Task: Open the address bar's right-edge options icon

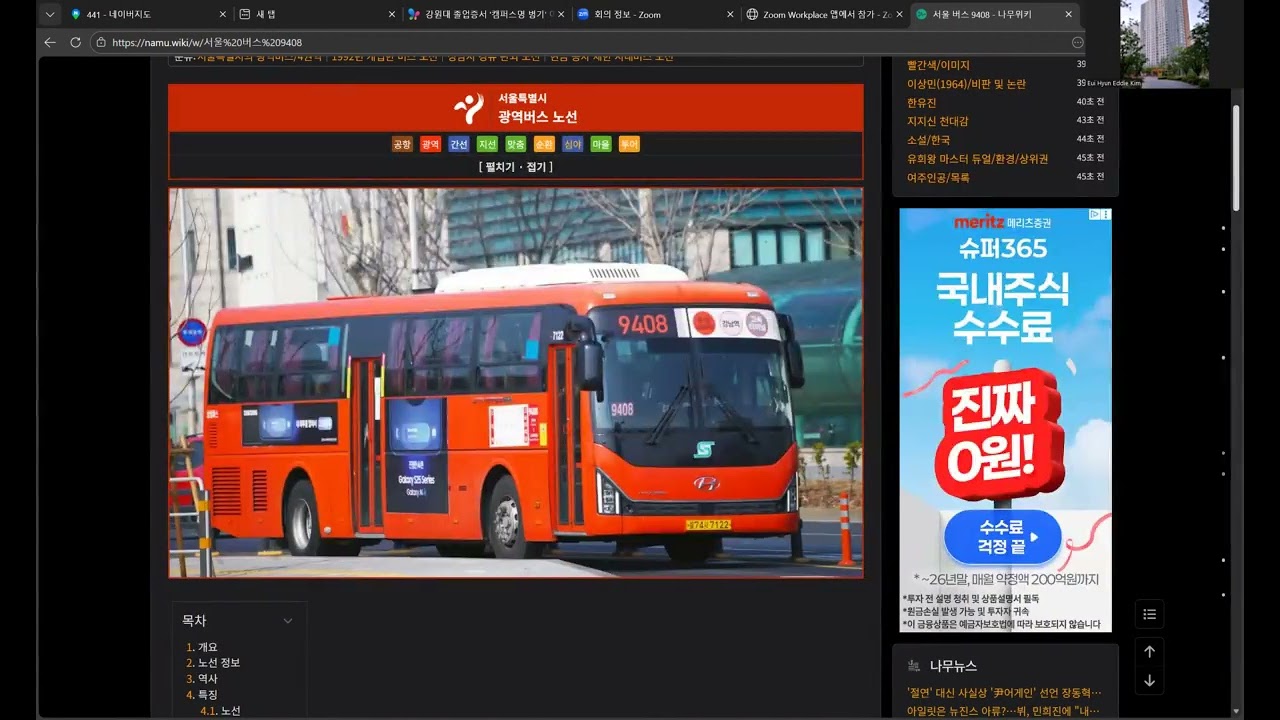Action: pos(1076,42)
